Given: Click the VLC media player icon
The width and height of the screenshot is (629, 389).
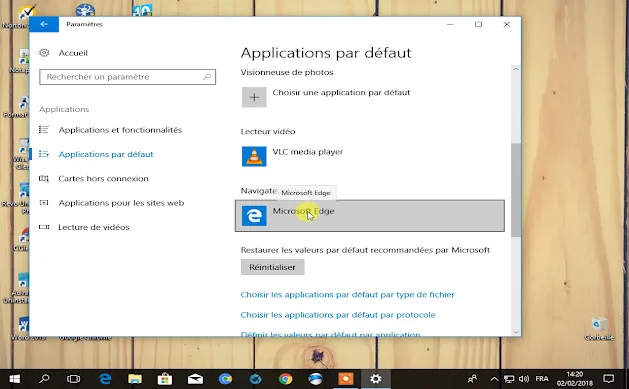Looking at the screenshot, I should 254,156.
